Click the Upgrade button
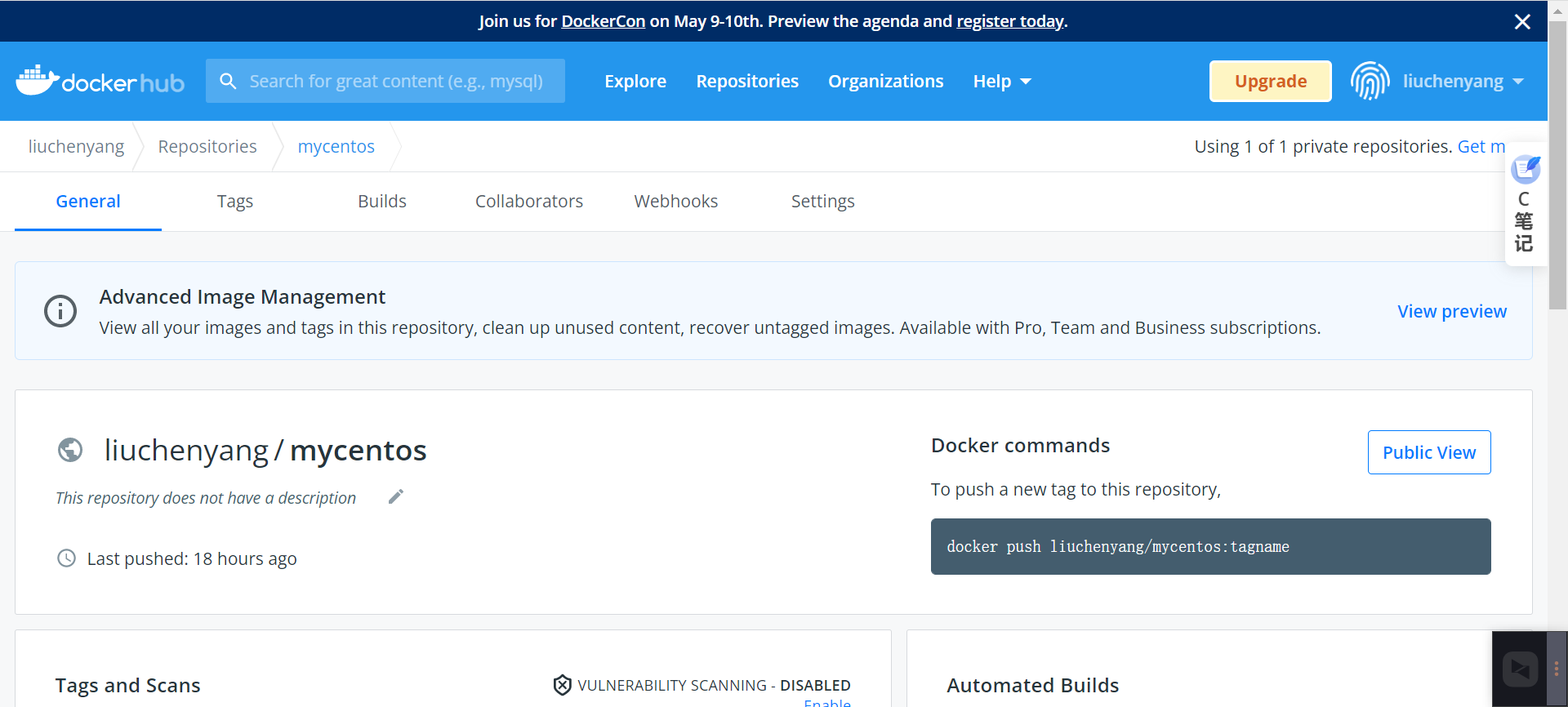The width and height of the screenshot is (1568, 707). [x=1270, y=81]
